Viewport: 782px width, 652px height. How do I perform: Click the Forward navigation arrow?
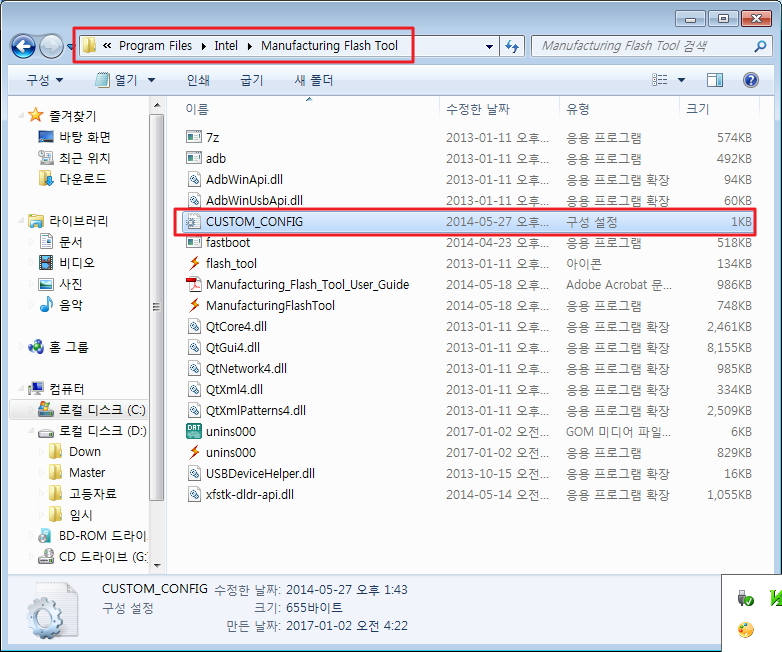click(x=51, y=46)
